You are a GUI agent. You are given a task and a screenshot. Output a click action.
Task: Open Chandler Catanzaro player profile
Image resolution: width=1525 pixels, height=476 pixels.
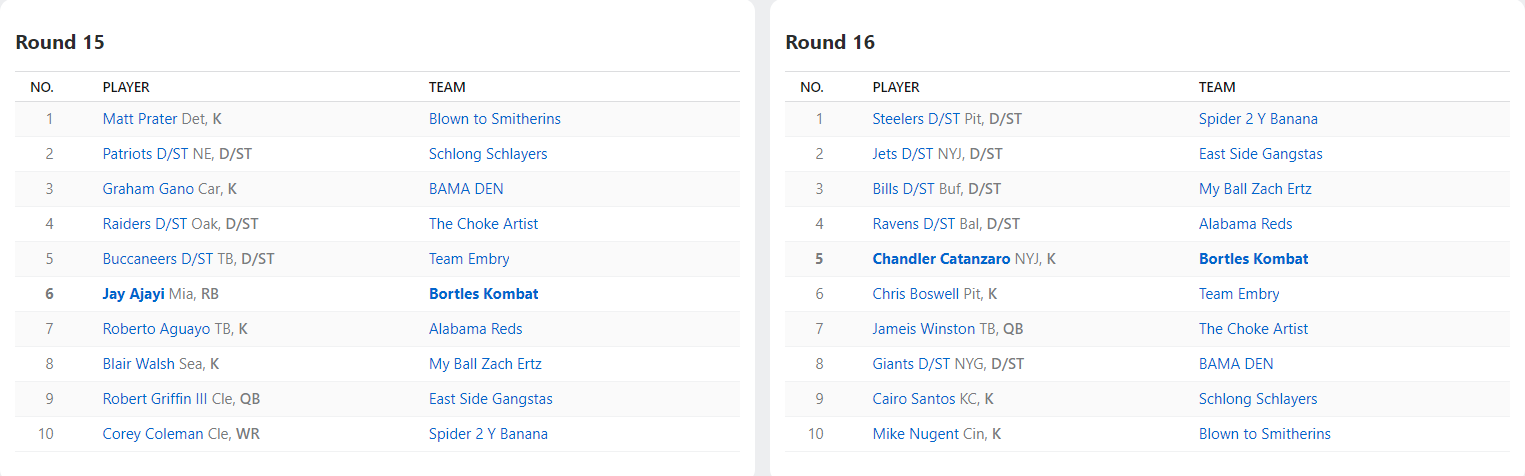[x=941, y=259]
